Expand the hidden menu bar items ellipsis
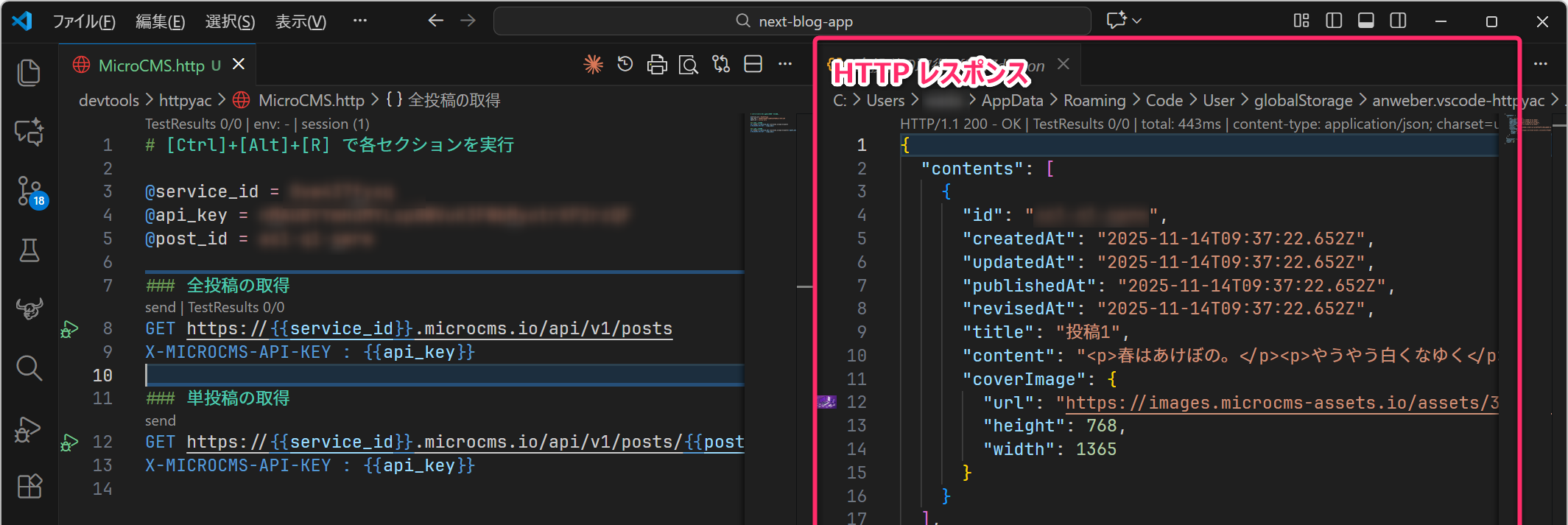The image size is (1568, 525). coord(359,21)
